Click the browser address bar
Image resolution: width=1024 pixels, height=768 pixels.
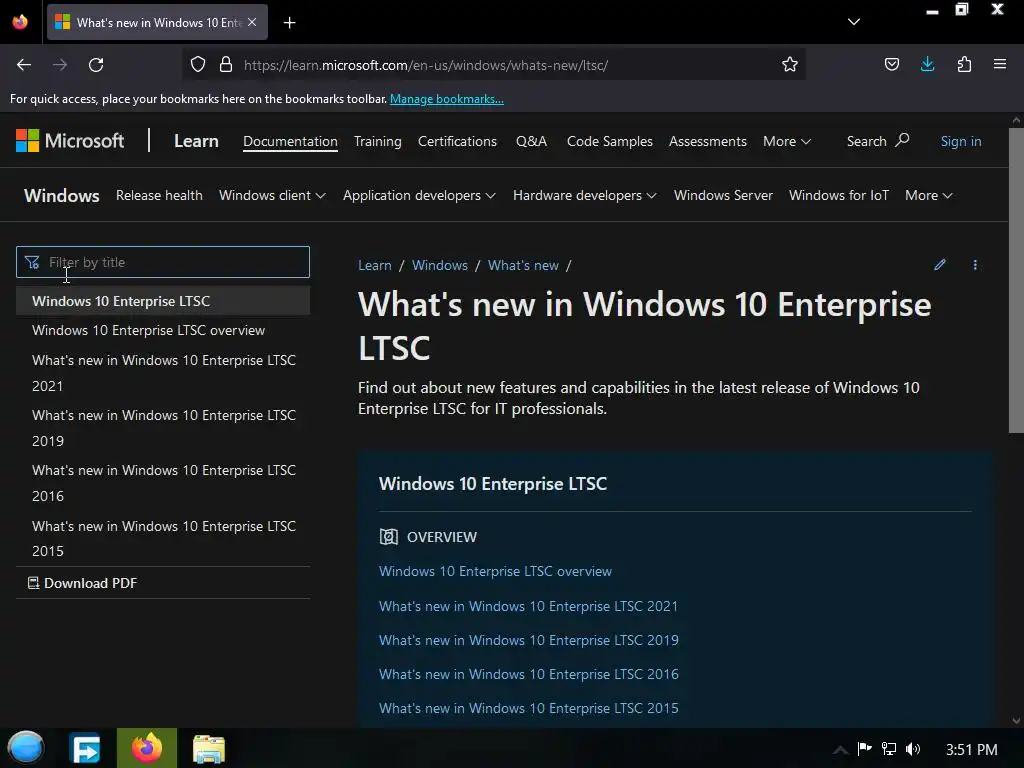[x=496, y=65]
